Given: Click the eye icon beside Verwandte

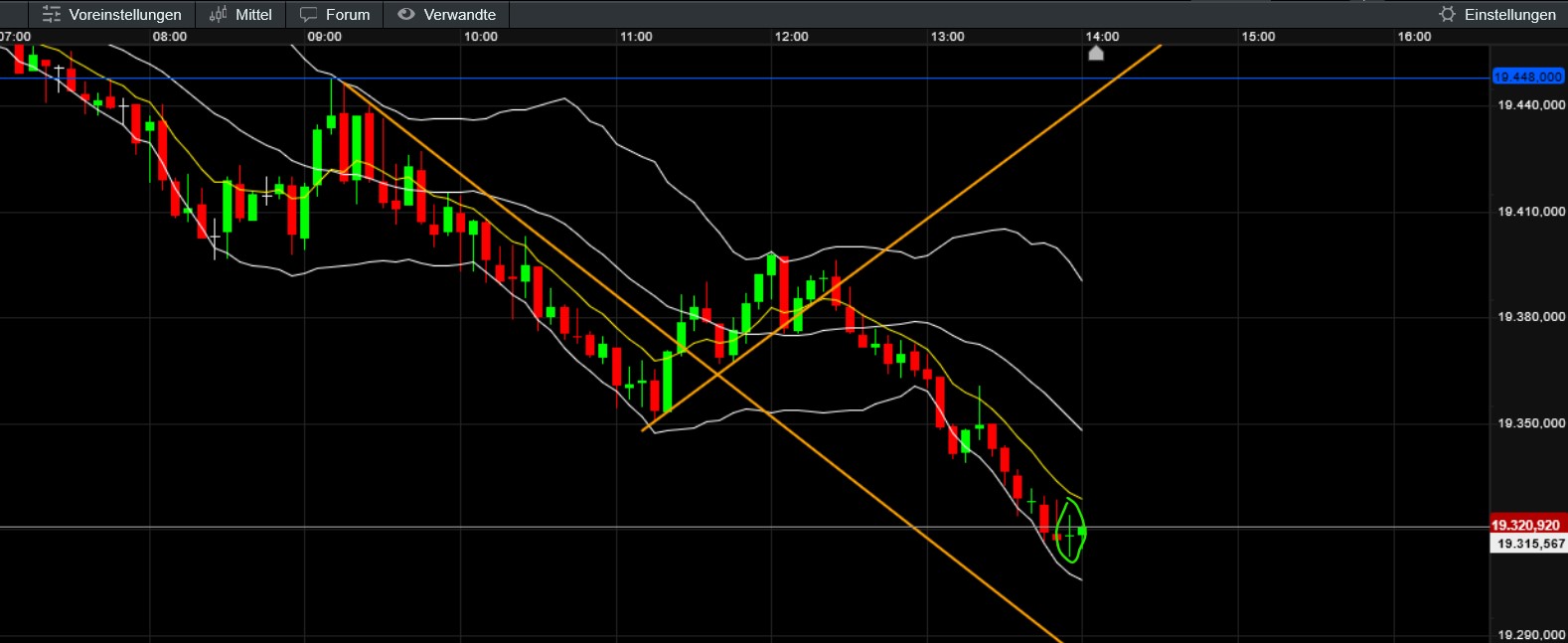Looking at the screenshot, I should (405, 14).
